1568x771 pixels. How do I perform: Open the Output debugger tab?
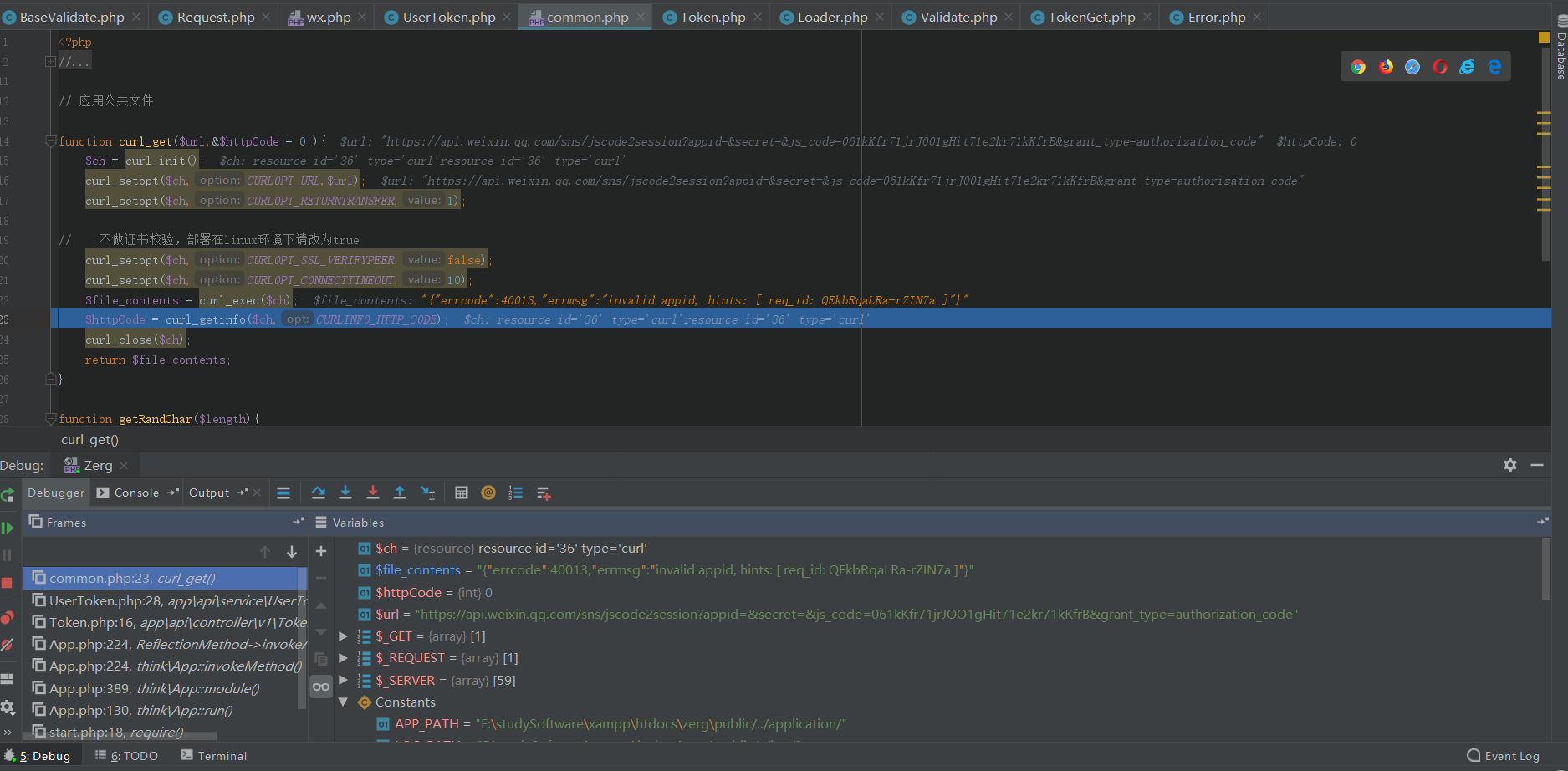(x=209, y=493)
